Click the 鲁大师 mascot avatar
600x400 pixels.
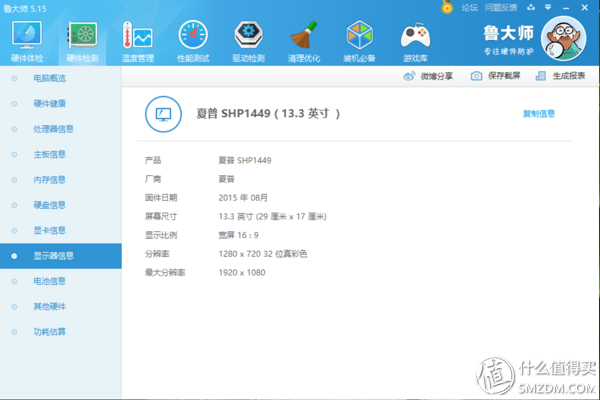pos(564,39)
